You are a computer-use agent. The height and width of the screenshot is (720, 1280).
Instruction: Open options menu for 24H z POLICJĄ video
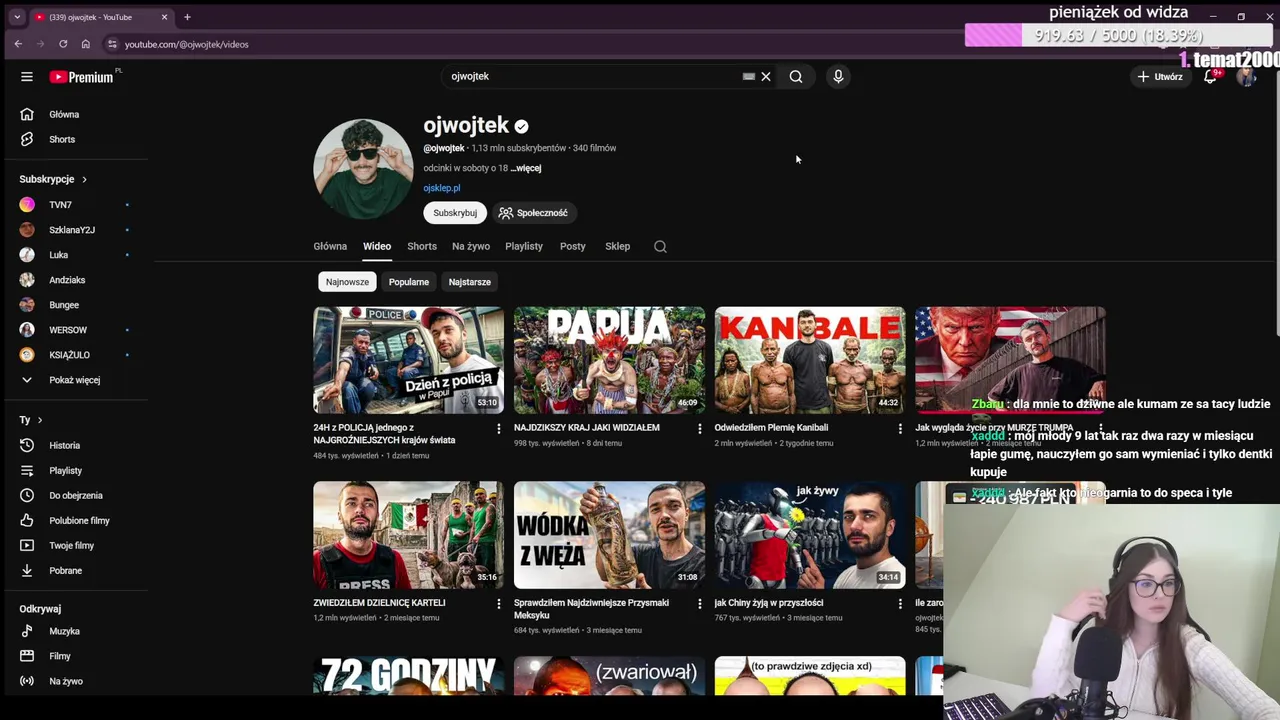click(498, 429)
